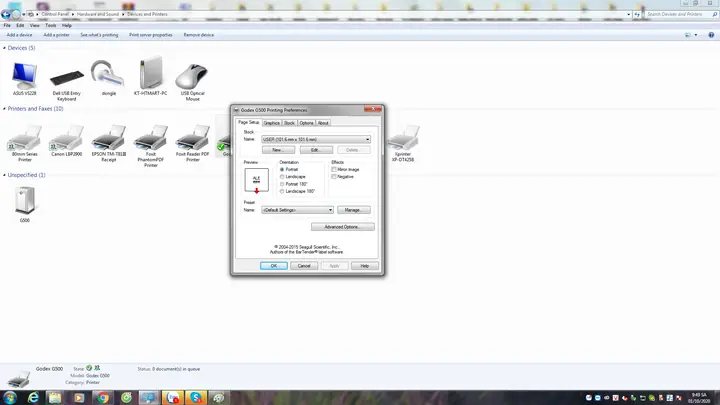Open the File menu
The height and width of the screenshot is (405, 720).
click(7, 25)
